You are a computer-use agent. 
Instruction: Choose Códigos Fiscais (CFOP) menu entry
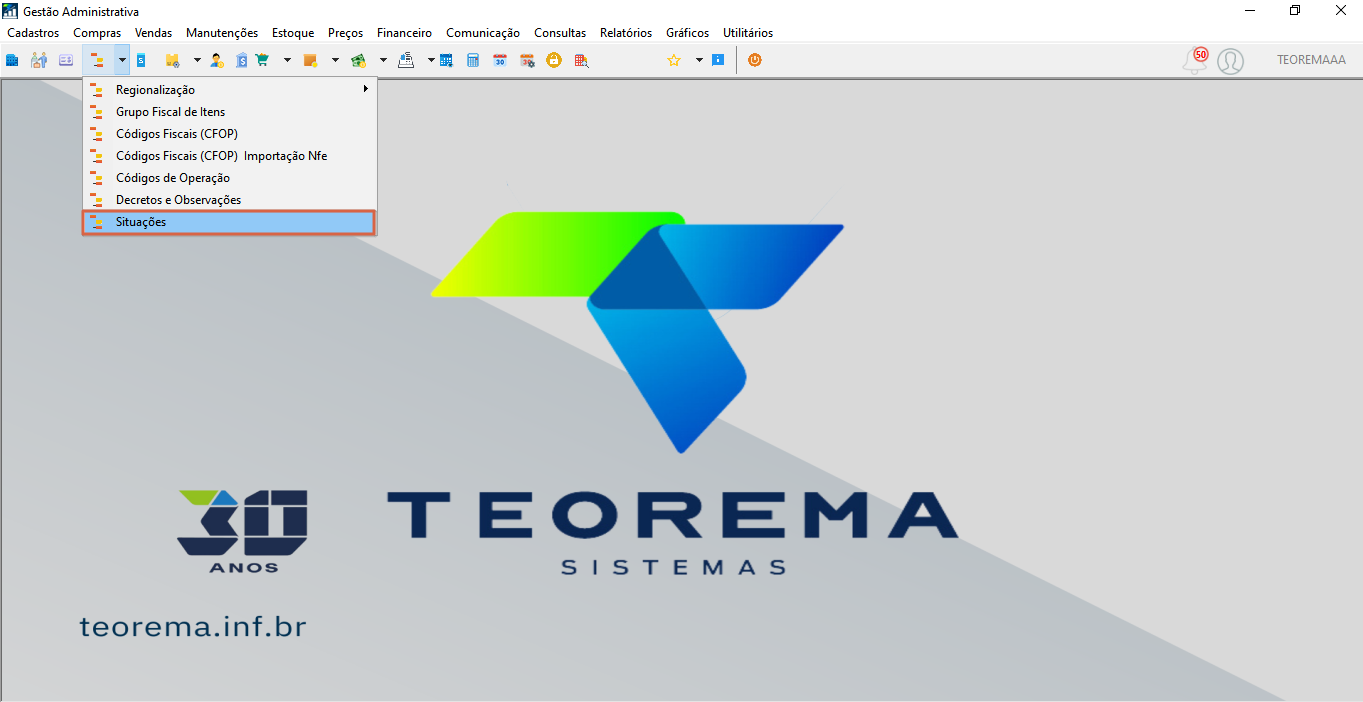229,134
